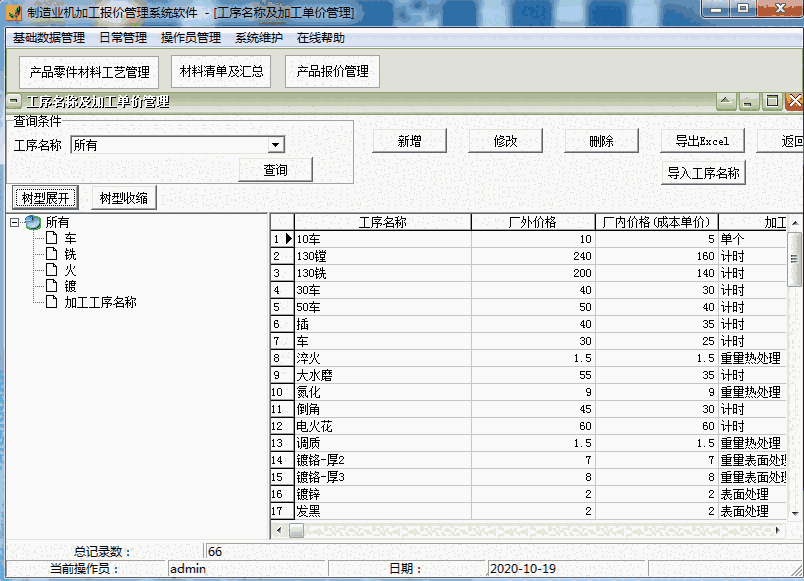Collapse the tree using 树型收缩
Screen dimensions: 804x581
point(122,196)
